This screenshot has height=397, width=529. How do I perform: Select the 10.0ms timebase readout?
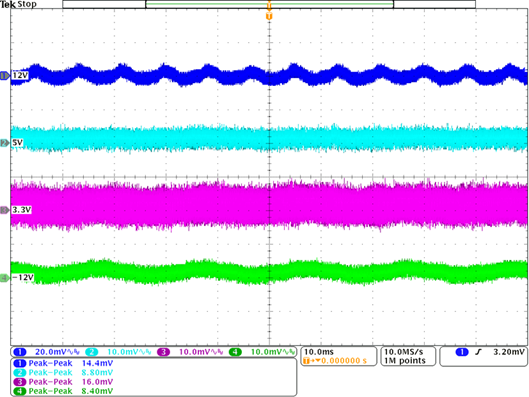click(318, 352)
